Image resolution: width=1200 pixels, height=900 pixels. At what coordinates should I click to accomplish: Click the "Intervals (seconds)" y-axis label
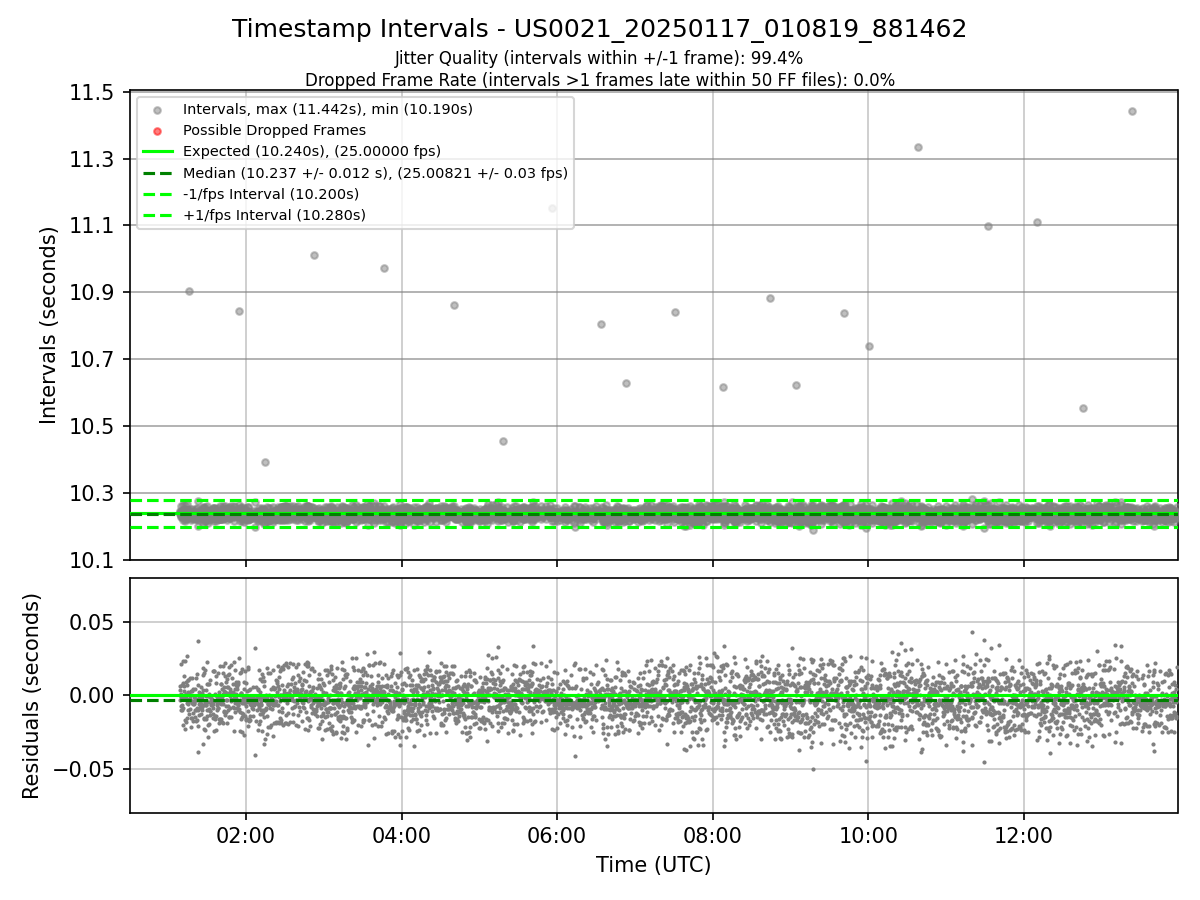tap(49, 325)
